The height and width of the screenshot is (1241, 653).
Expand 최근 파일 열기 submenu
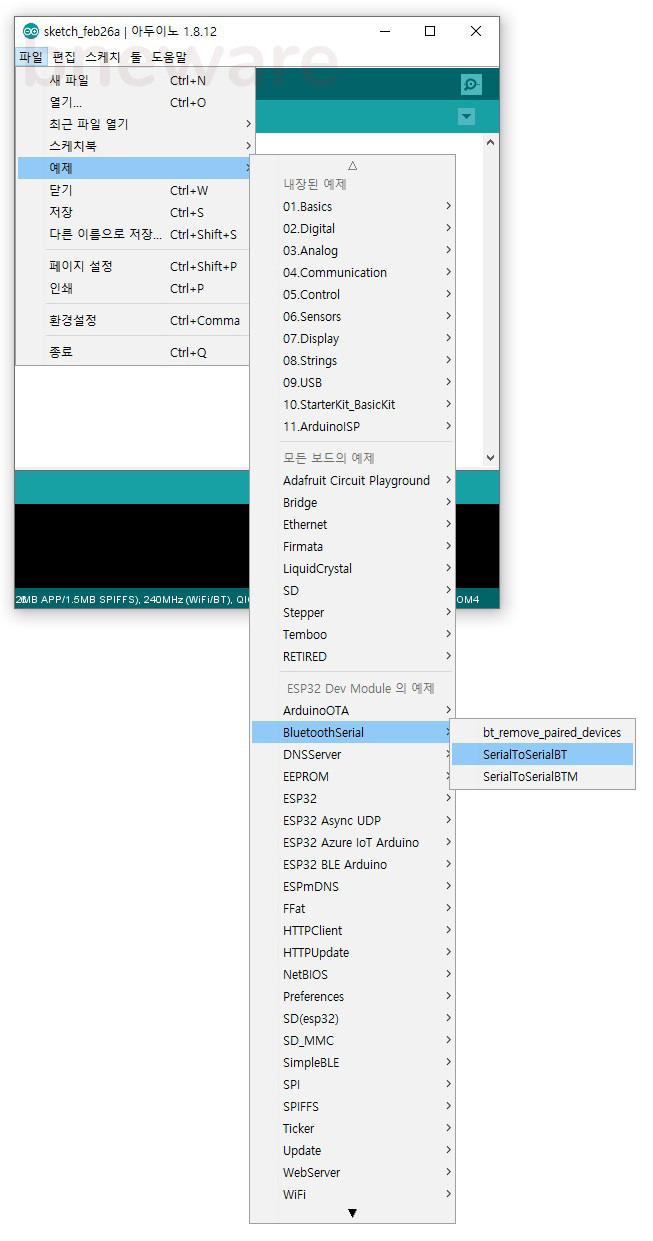coord(134,124)
